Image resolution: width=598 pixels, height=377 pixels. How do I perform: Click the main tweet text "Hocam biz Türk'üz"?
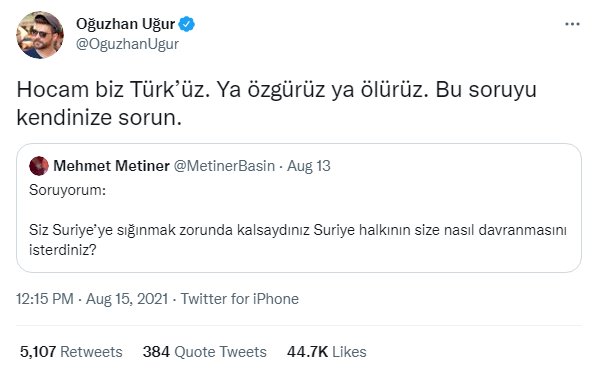click(113, 90)
